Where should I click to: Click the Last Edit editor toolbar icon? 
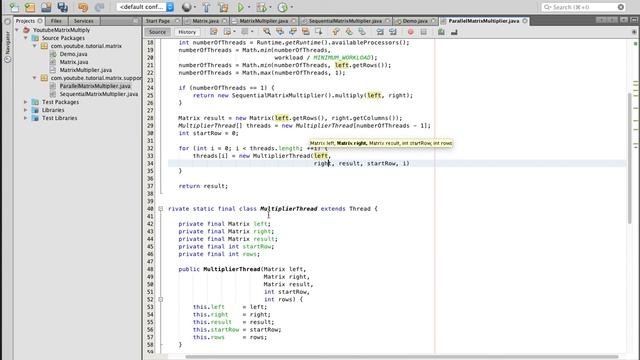[x=213, y=32]
